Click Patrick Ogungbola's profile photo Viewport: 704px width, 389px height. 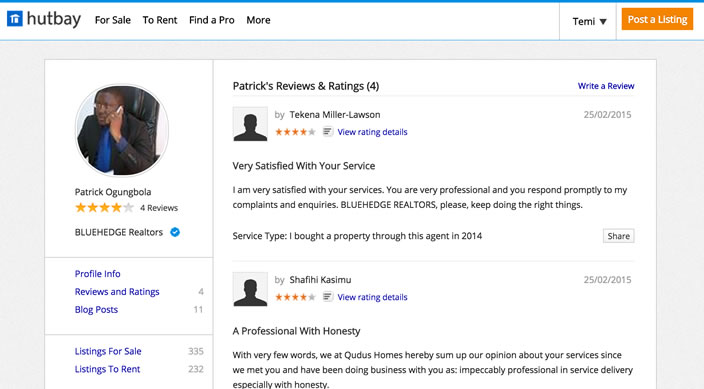122,130
